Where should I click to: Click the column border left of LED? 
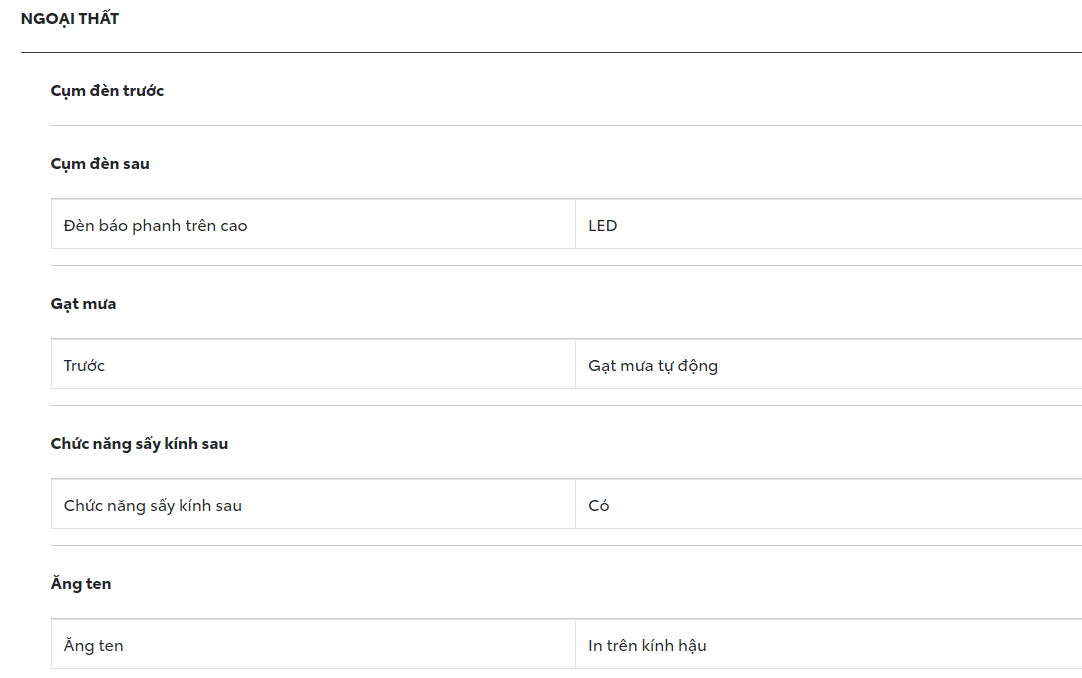[575, 226]
